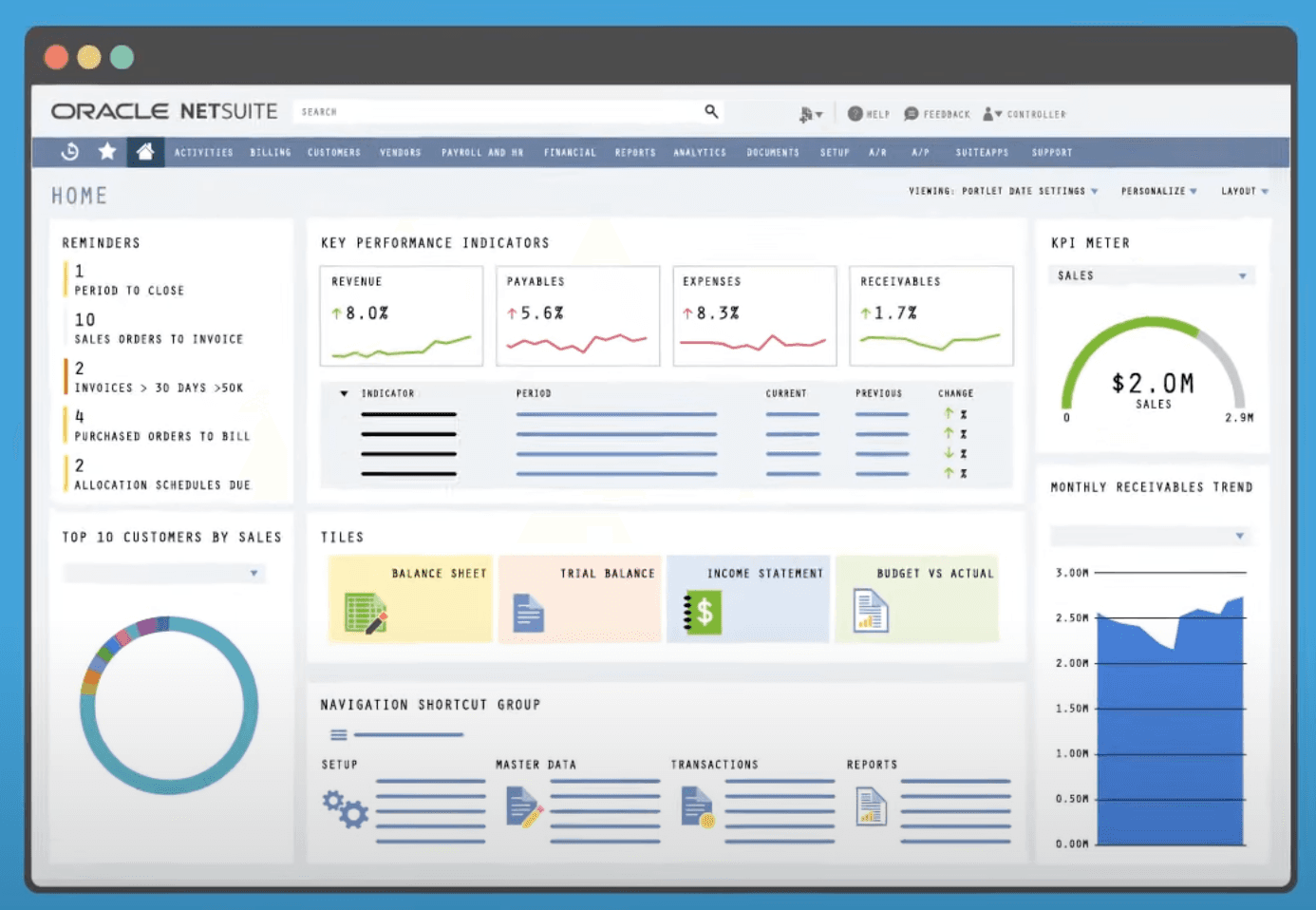Click the Income Statement dollar icon
Viewport: 1316px width, 910px height.
click(700, 612)
